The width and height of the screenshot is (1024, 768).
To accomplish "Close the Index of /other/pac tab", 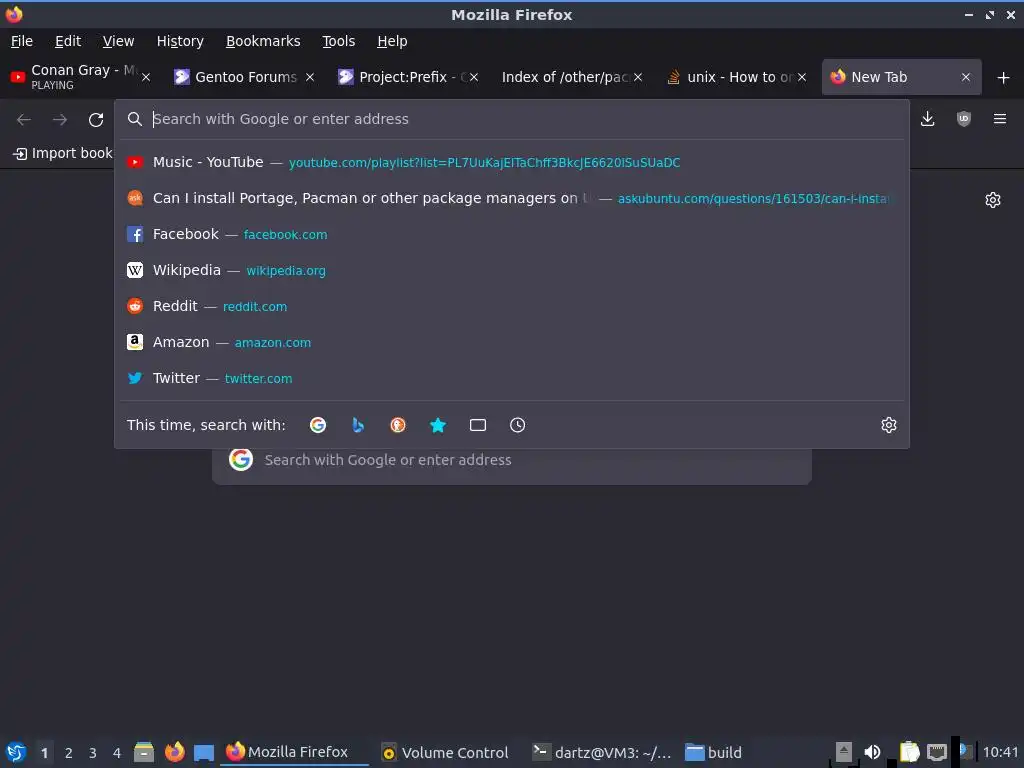I will (x=638, y=77).
